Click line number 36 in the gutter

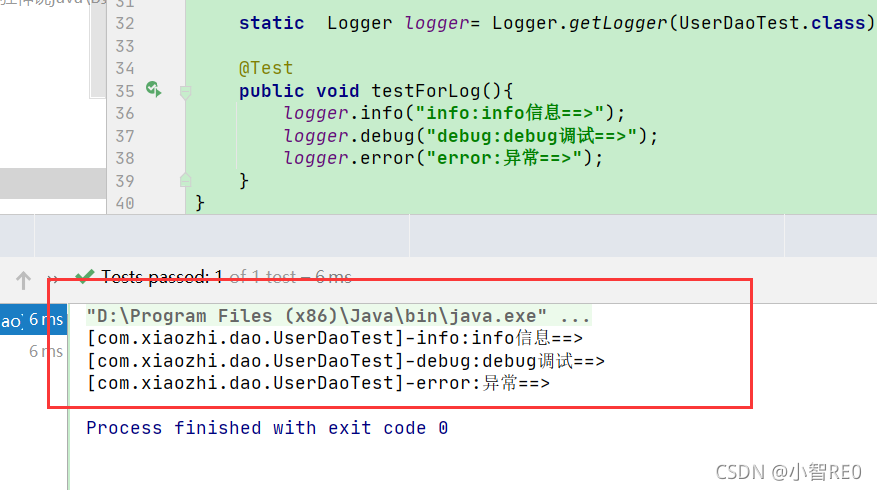coord(125,114)
